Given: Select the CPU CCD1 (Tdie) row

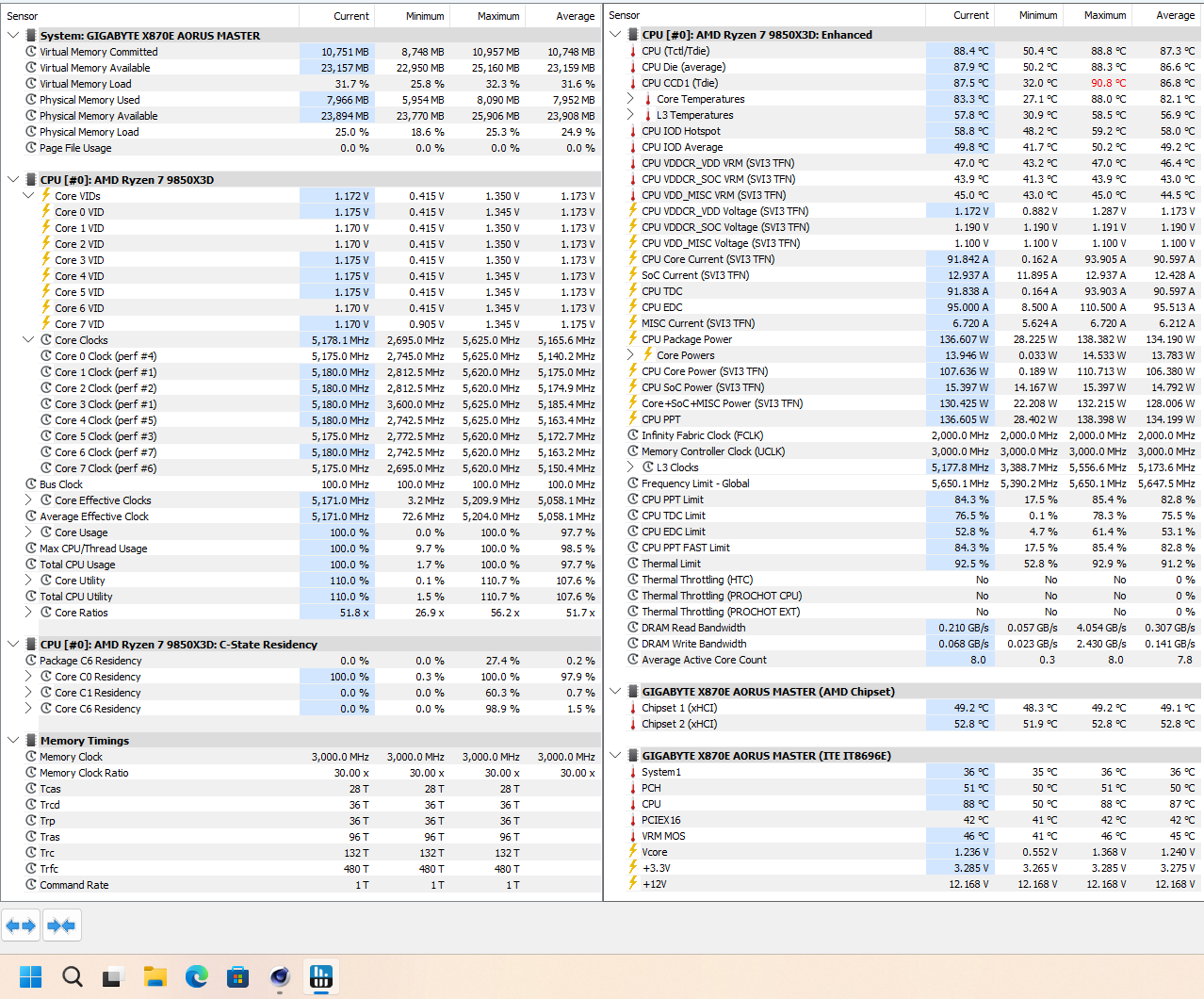Looking at the screenshot, I should point(903,83).
